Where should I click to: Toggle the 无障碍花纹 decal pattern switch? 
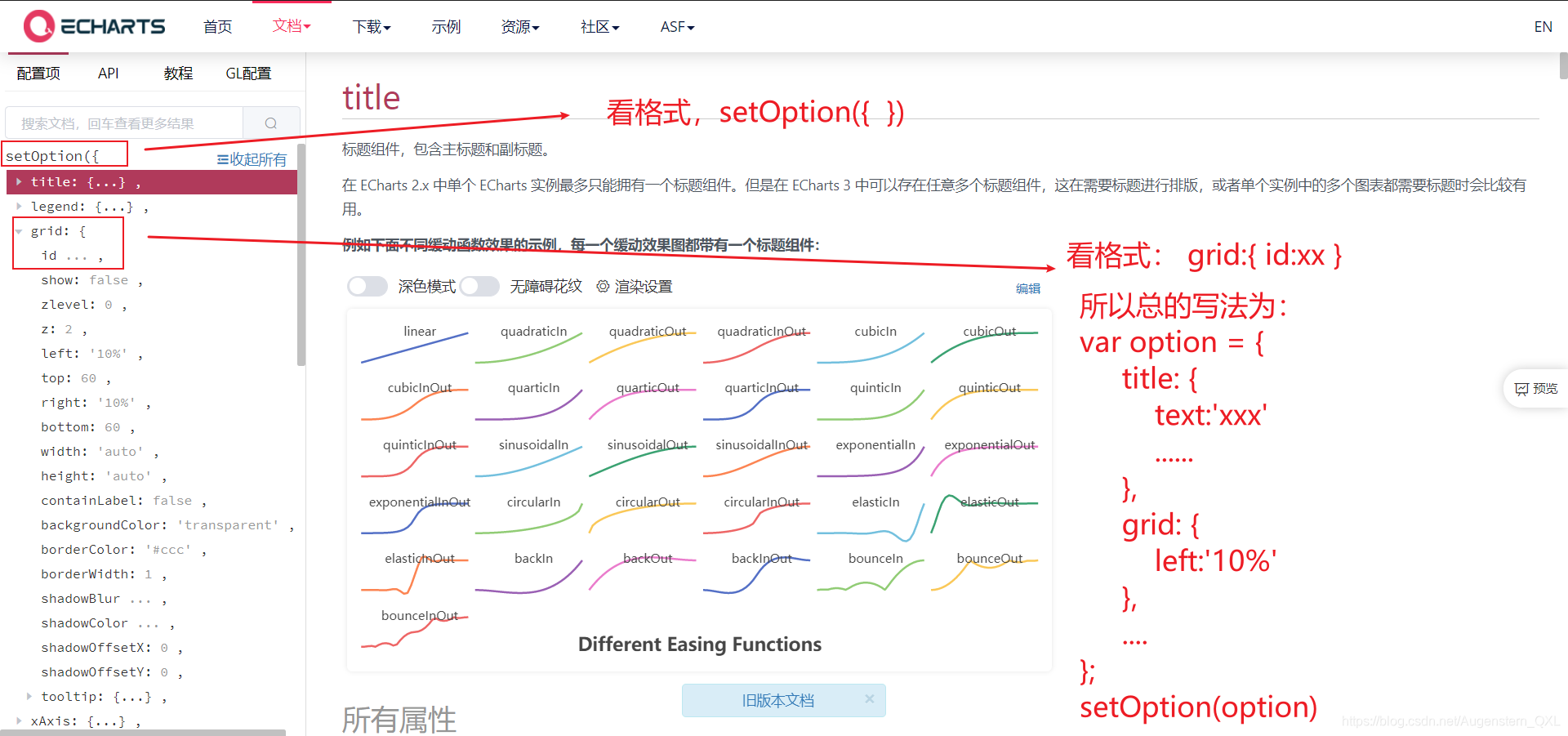click(x=479, y=286)
